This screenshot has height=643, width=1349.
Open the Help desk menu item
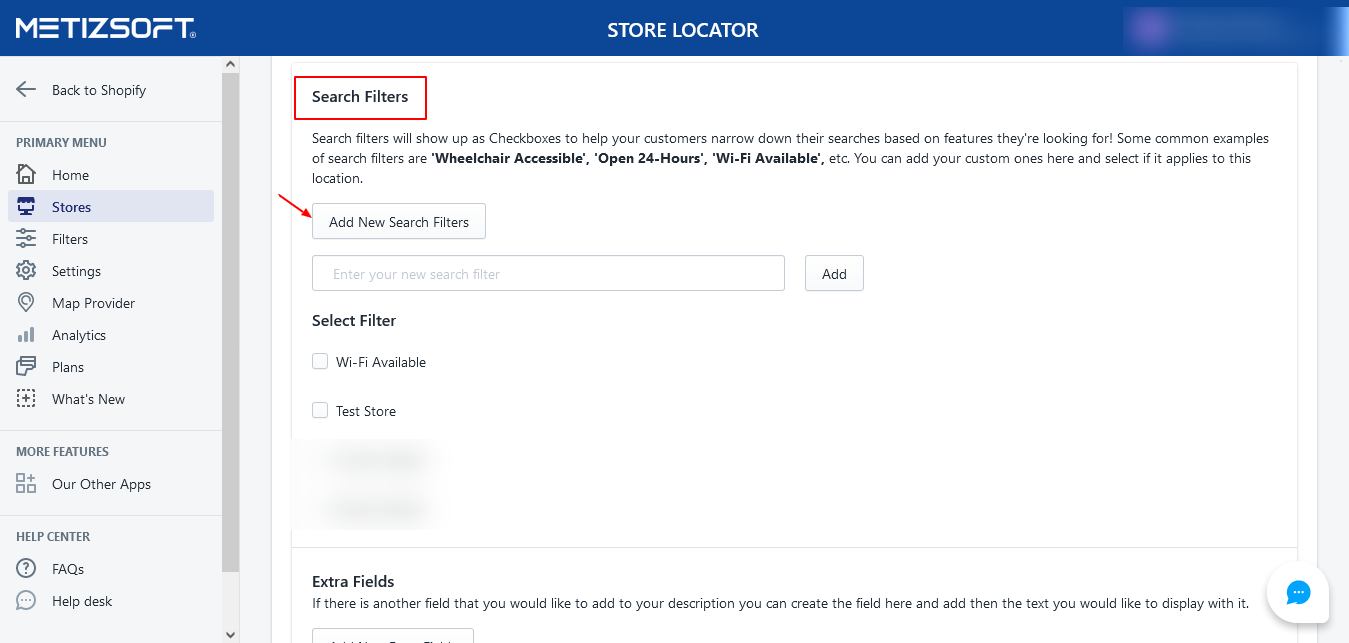click(82, 601)
